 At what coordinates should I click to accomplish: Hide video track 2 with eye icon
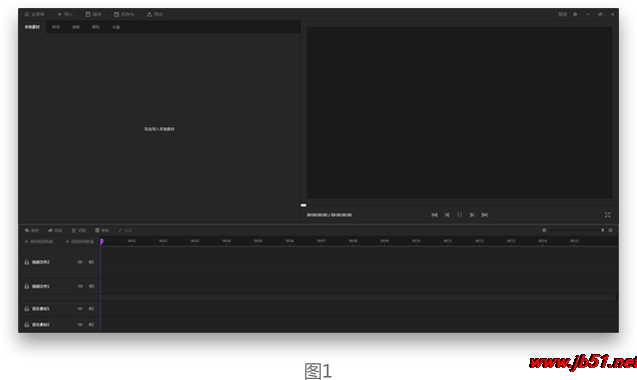coord(80,262)
